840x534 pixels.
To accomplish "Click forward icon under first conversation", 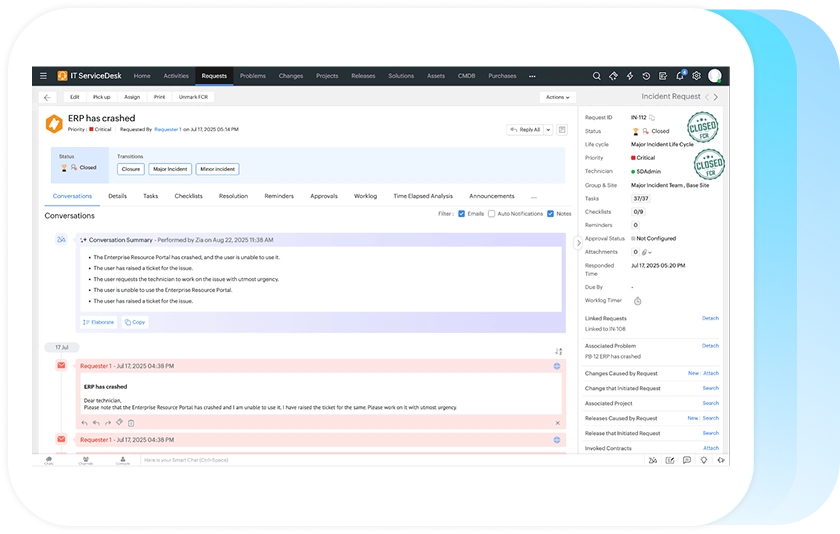I will pyautogui.click(x=108, y=423).
